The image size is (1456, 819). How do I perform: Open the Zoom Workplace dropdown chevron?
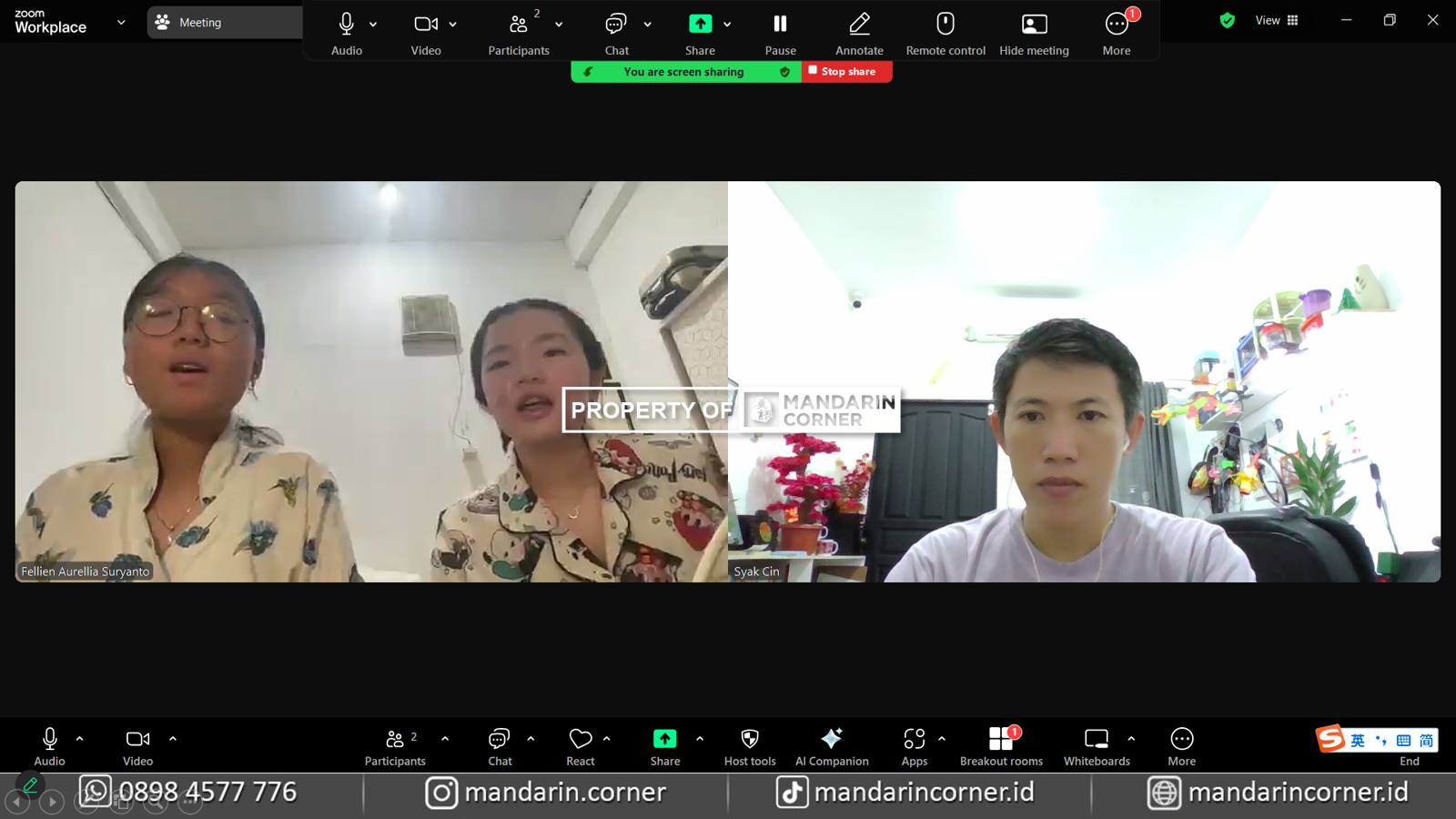pyautogui.click(x=121, y=22)
